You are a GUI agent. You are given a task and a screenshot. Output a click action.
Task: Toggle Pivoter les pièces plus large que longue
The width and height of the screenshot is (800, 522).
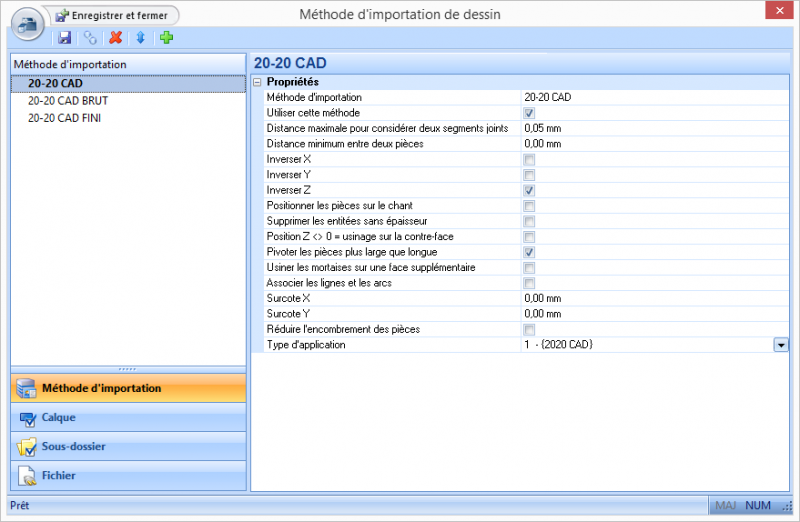(x=529, y=253)
